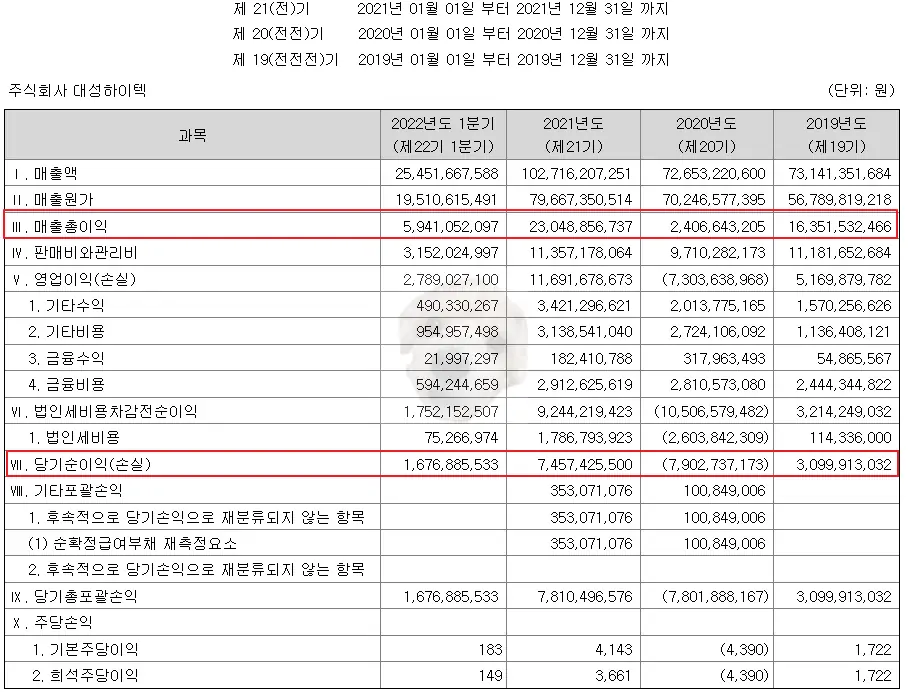Select the Ⅹ. 주당손익 row label

(53, 623)
